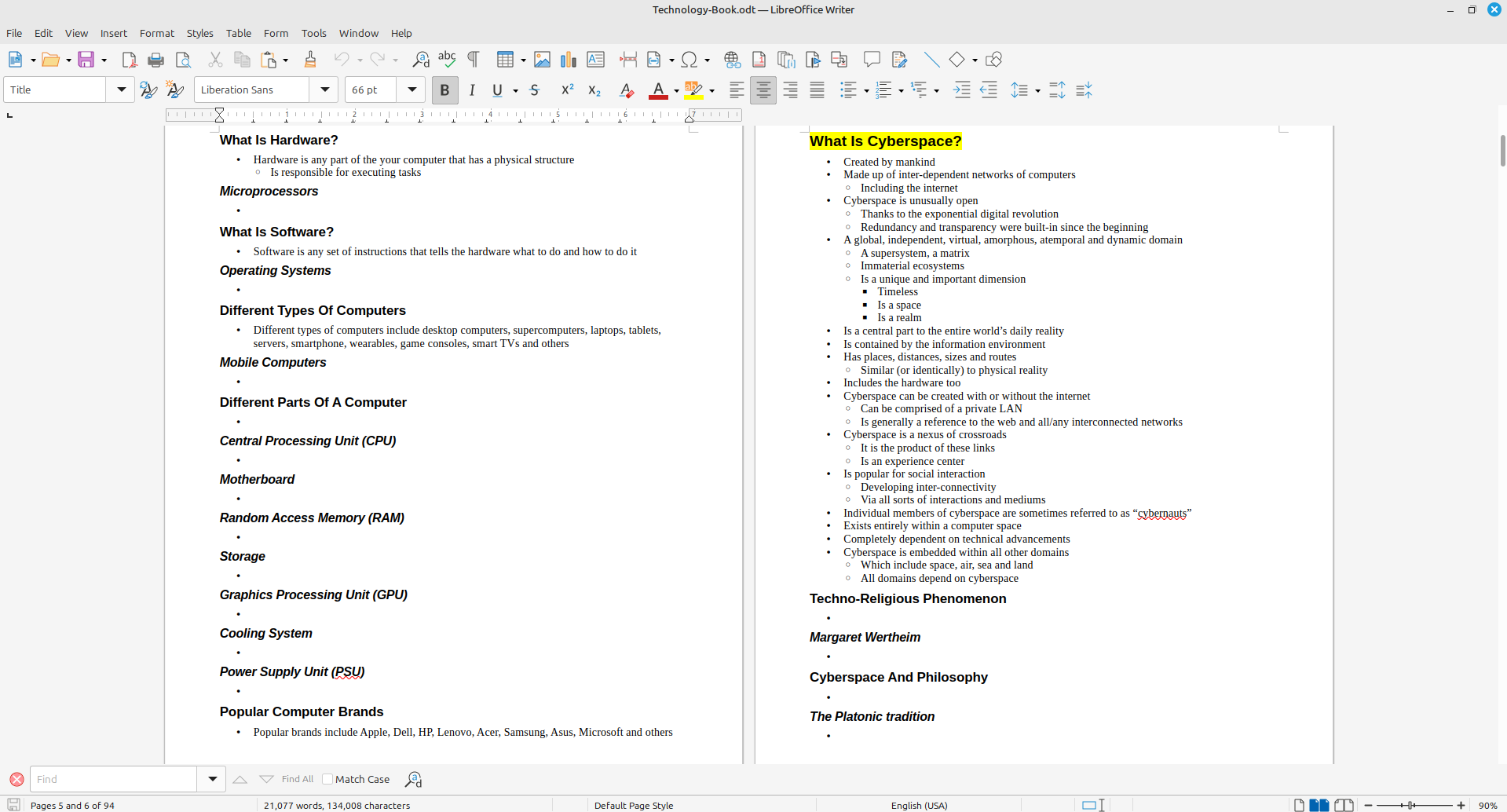Select Center horizontally alignment
1507x812 pixels.
763,90
